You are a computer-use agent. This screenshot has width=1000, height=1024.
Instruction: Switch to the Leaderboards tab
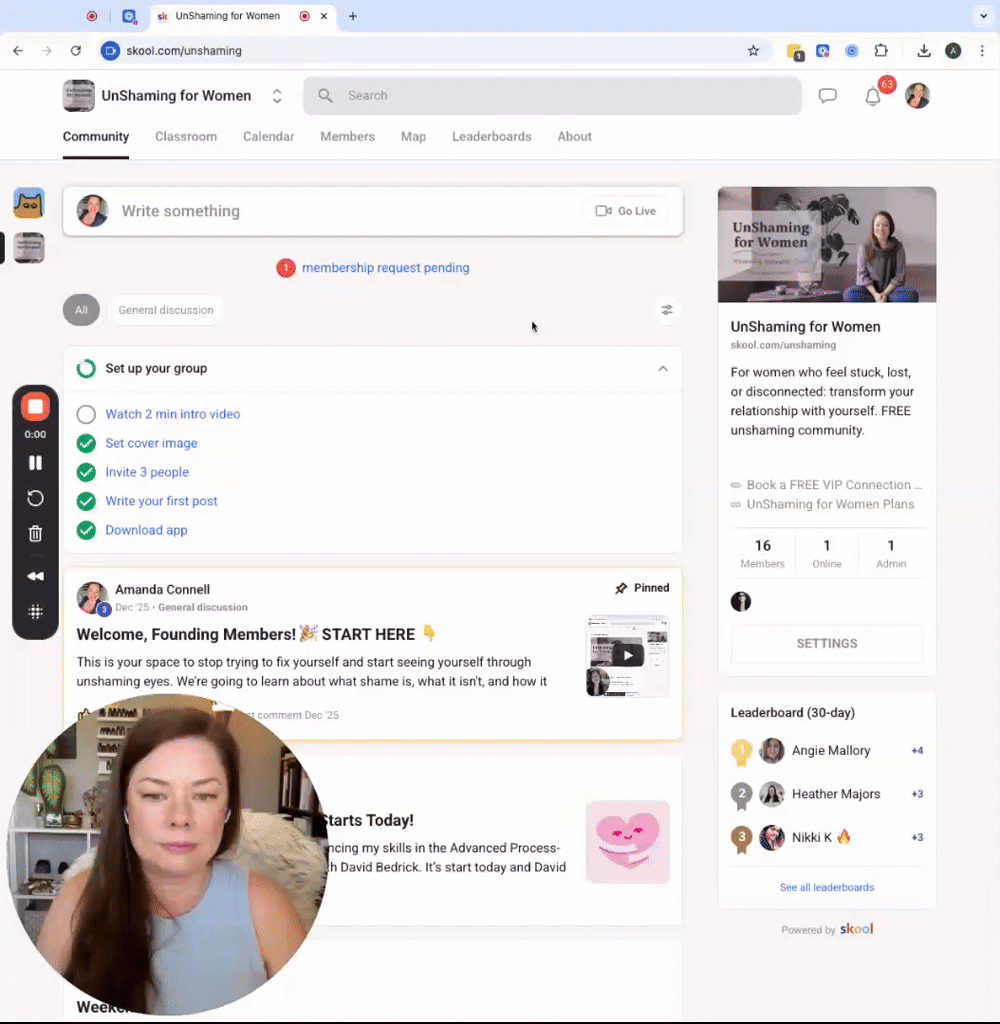click(492, 136)
